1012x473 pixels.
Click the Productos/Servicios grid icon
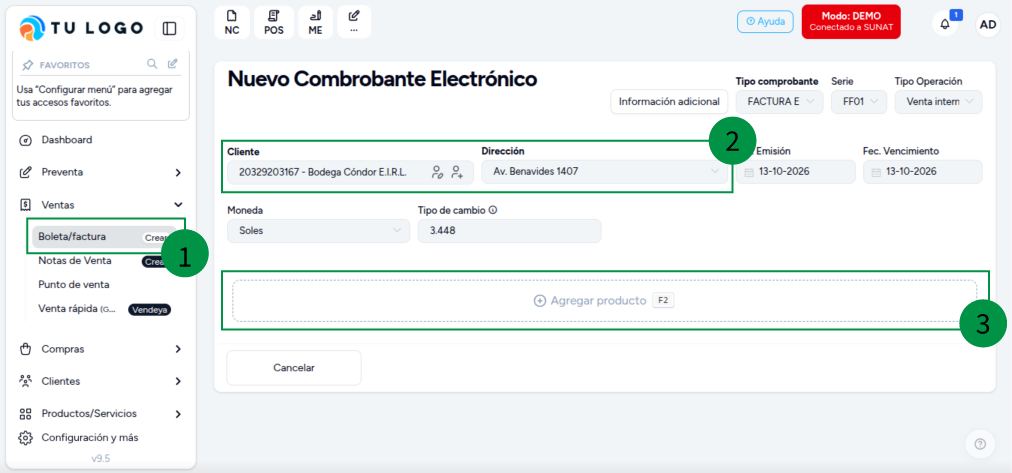click(26, 414)
